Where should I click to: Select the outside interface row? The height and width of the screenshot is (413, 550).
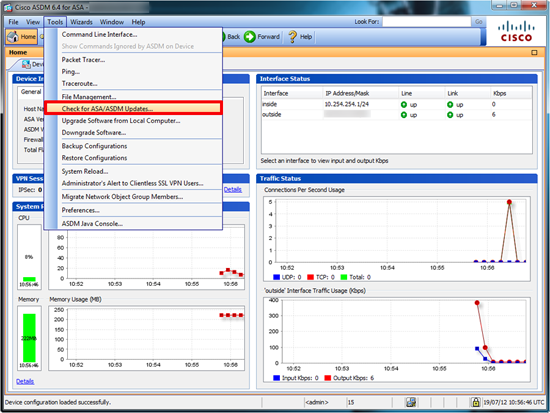[396, 114]
